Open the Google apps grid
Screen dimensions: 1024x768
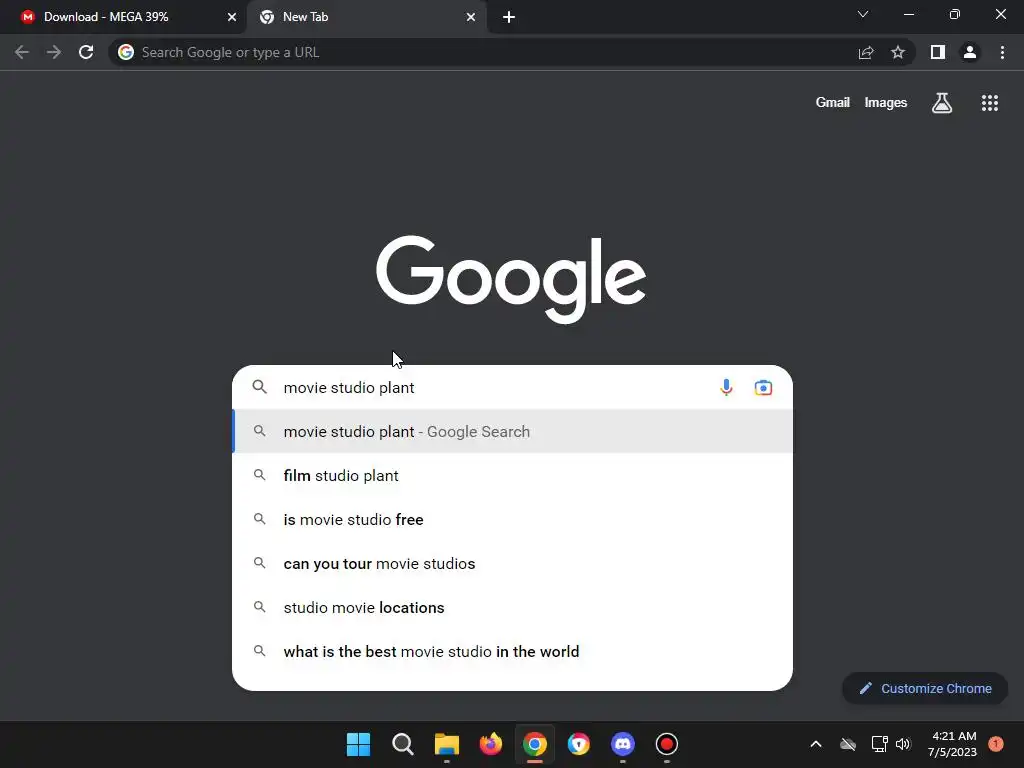pyautogui.click(x=990, y=103)
